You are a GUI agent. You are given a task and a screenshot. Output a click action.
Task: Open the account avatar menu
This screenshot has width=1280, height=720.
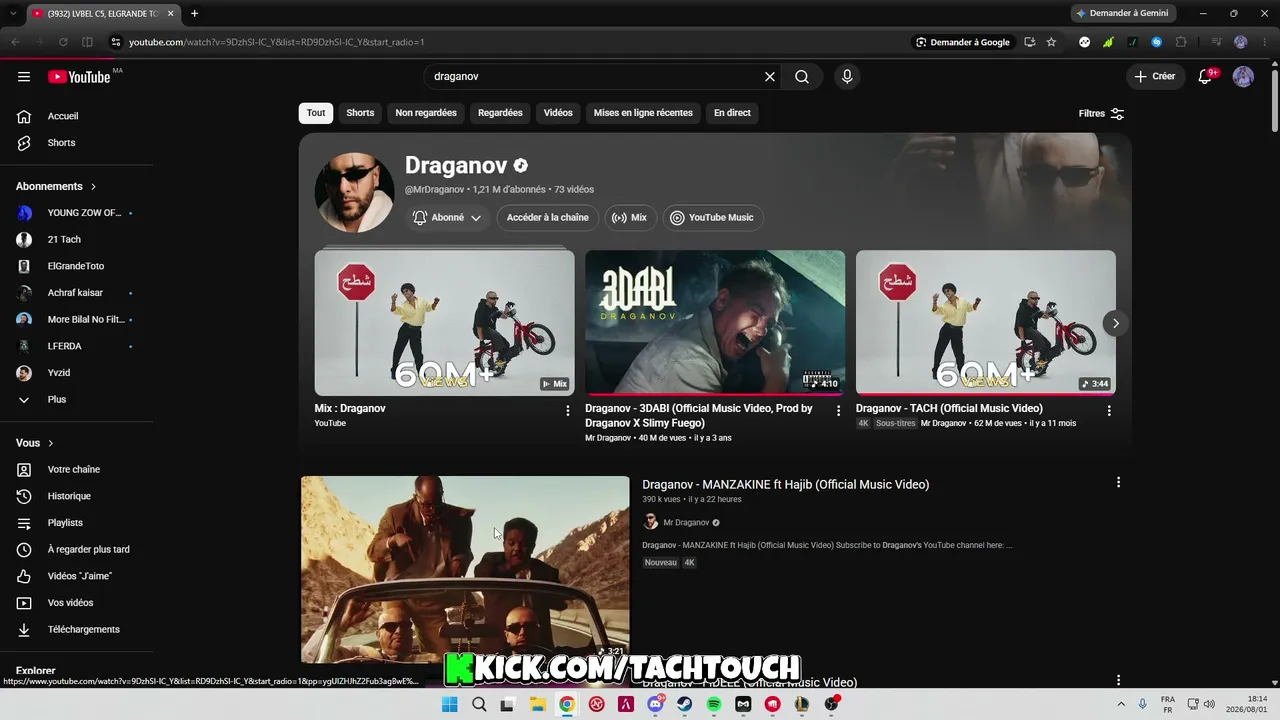(1243, 77)
